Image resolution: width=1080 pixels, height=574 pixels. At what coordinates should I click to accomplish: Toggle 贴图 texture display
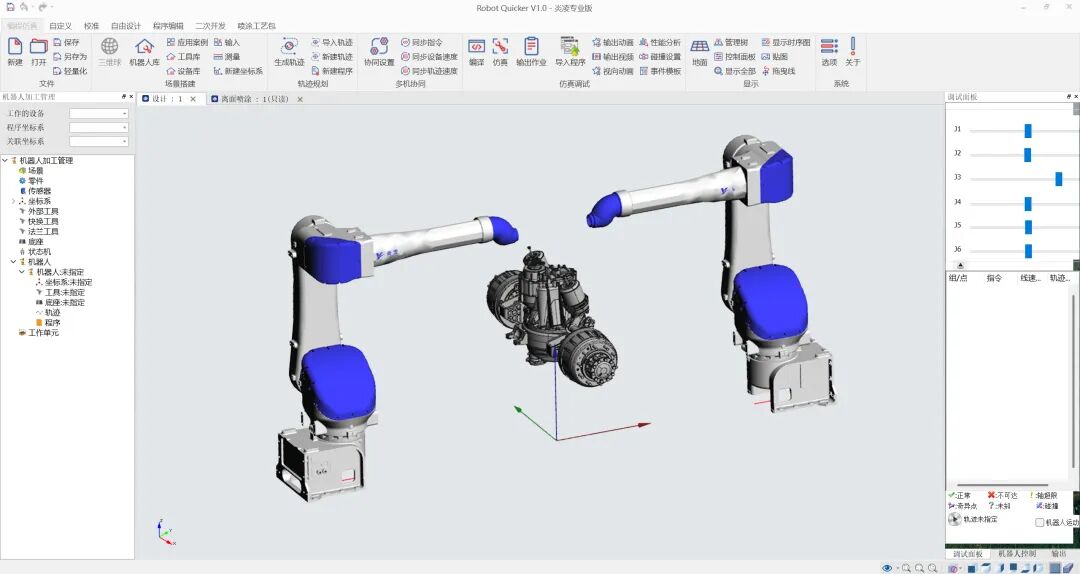pos(774,57)
